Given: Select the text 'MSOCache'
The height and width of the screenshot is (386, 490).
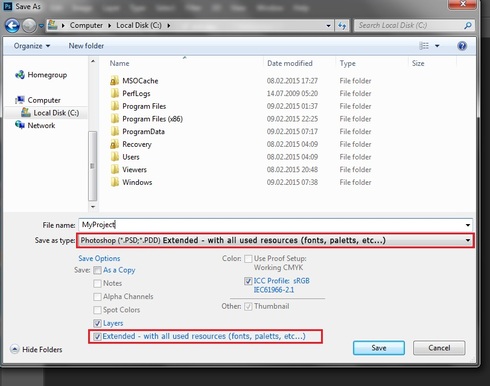Looking at the screenshot, I should click(140, 81).
